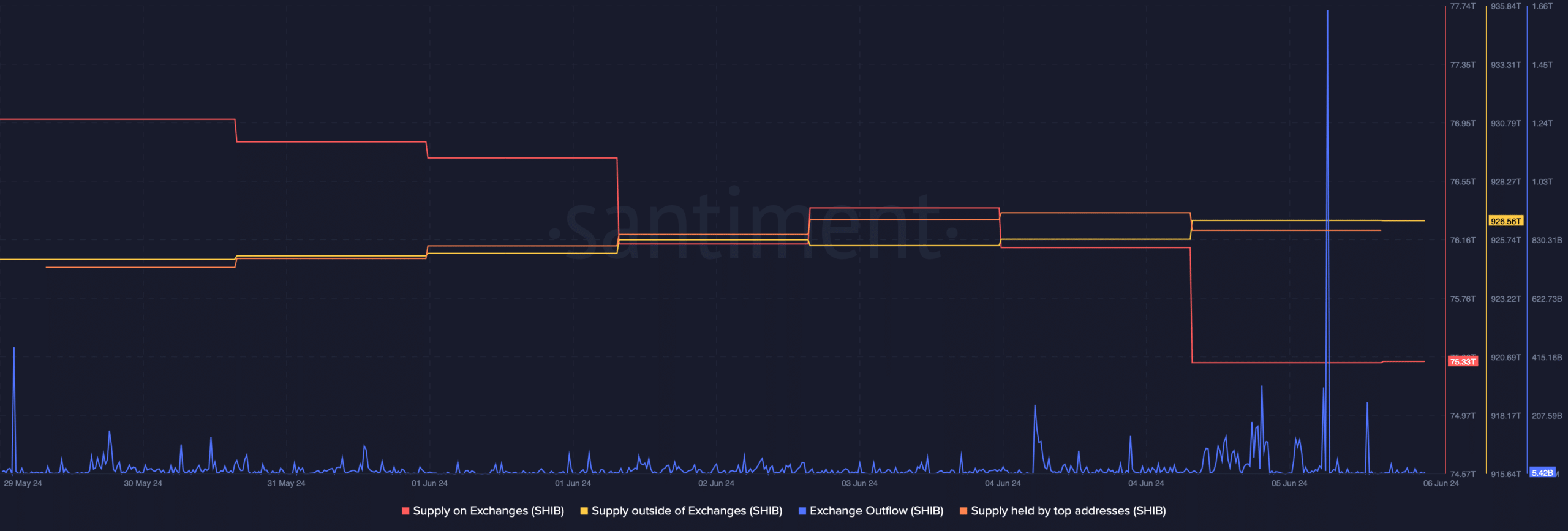Click the 29 May 24 date label
The width and height of the screenshot is (1568, 531).
coord(23,483)
